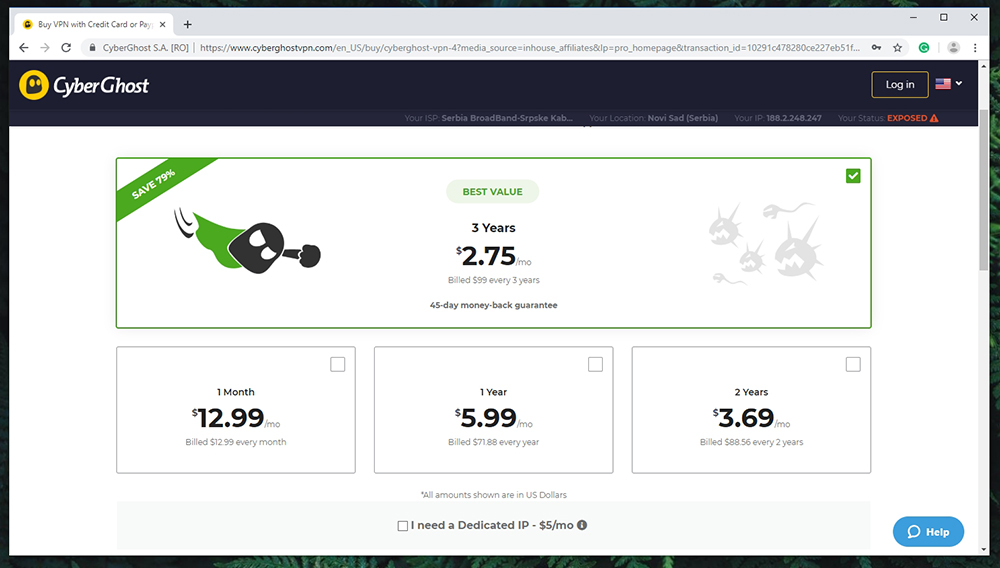This screenshot has width=1000, height=568.
Task: Open the Chrome three-dot menu
Action: coord(974,47)
